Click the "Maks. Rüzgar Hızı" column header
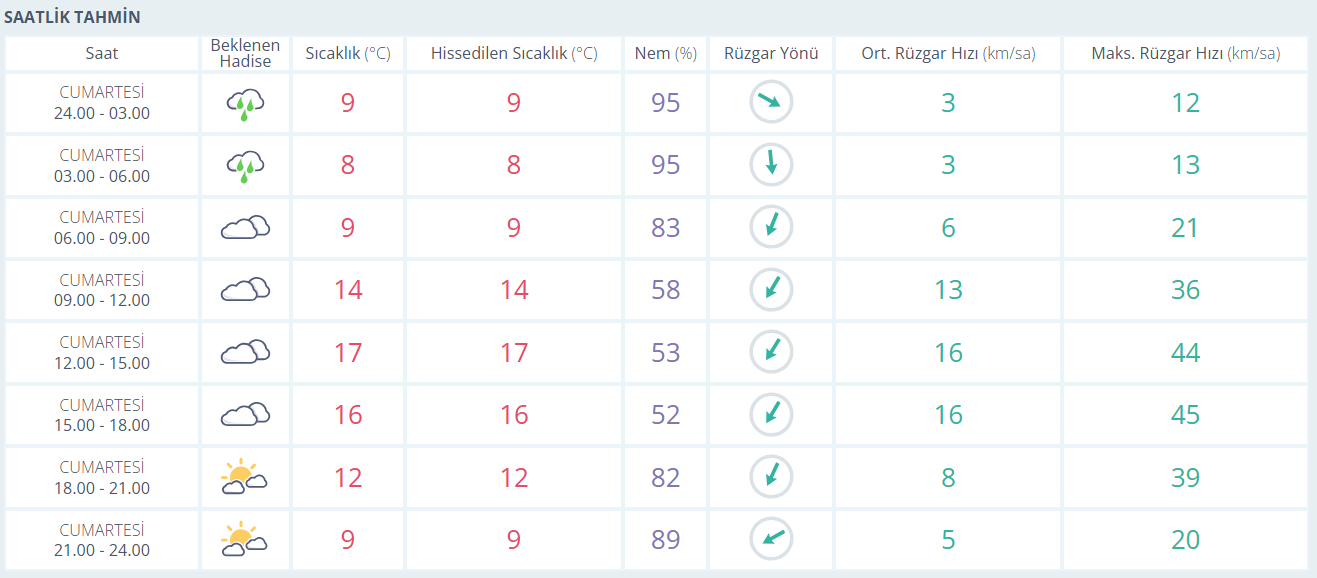Viewport: 1317px width, 578px height. click(1185, 54)
